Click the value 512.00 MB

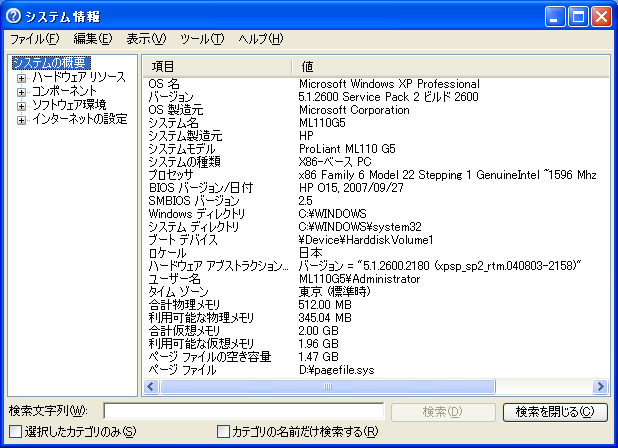tap(325, 305)
